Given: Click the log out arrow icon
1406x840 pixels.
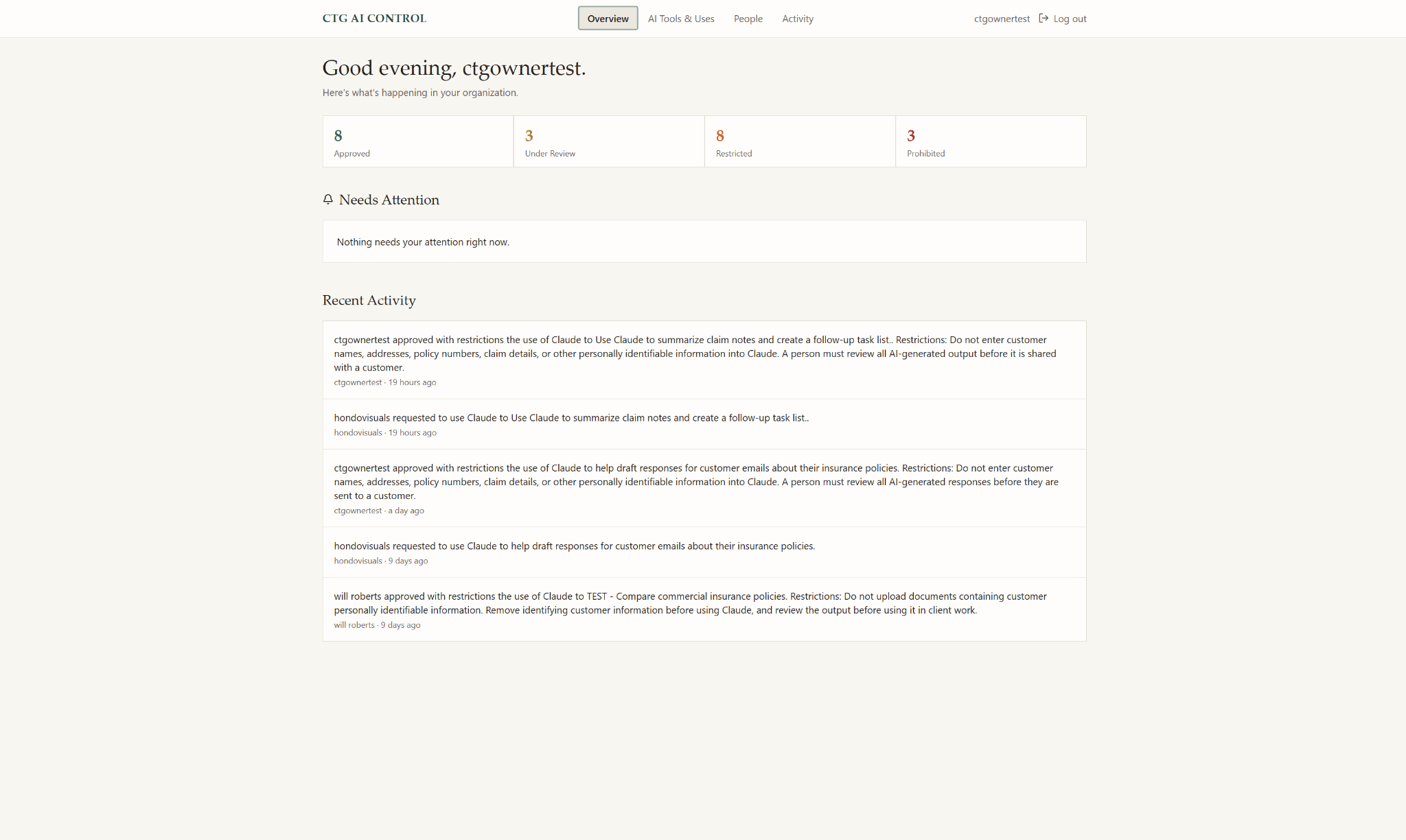Looking at the screenshot, I should [x=1044, y=19].
